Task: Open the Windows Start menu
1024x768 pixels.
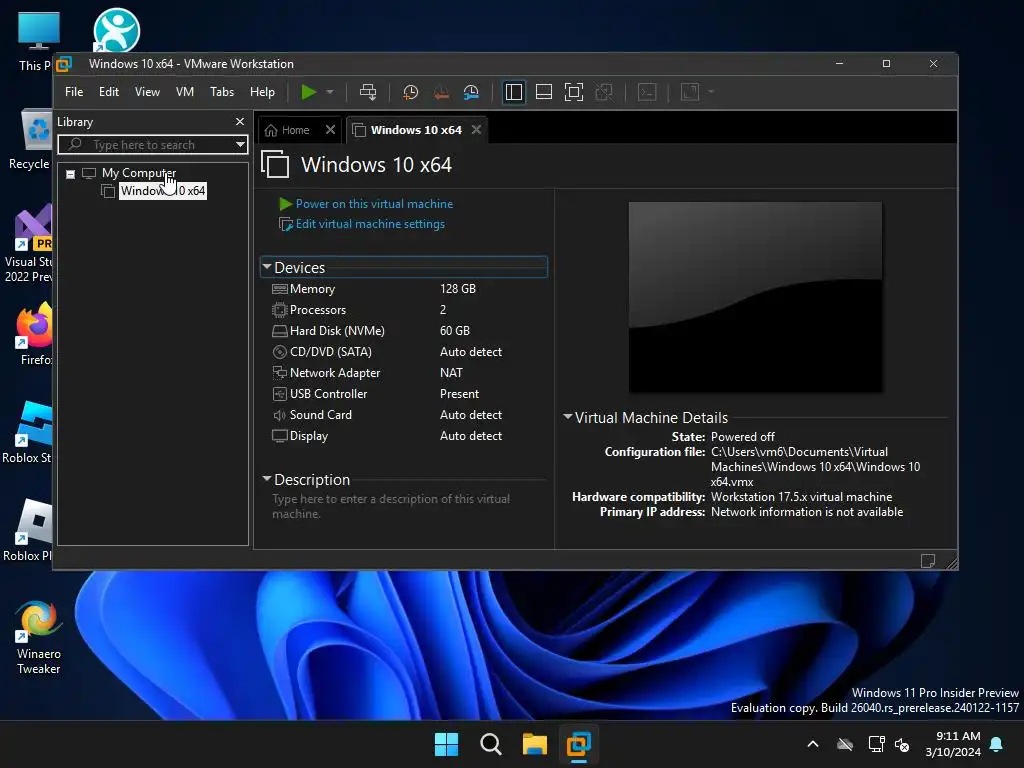Action: [447, 744]
